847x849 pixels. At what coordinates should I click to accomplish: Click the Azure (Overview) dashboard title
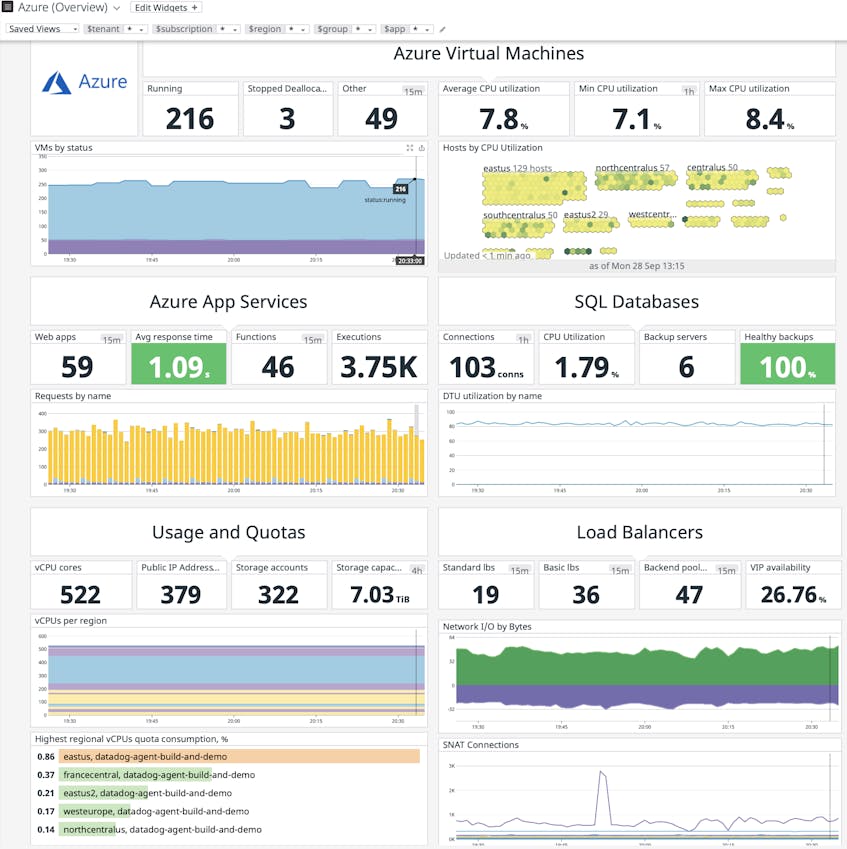tap(63, 8)
